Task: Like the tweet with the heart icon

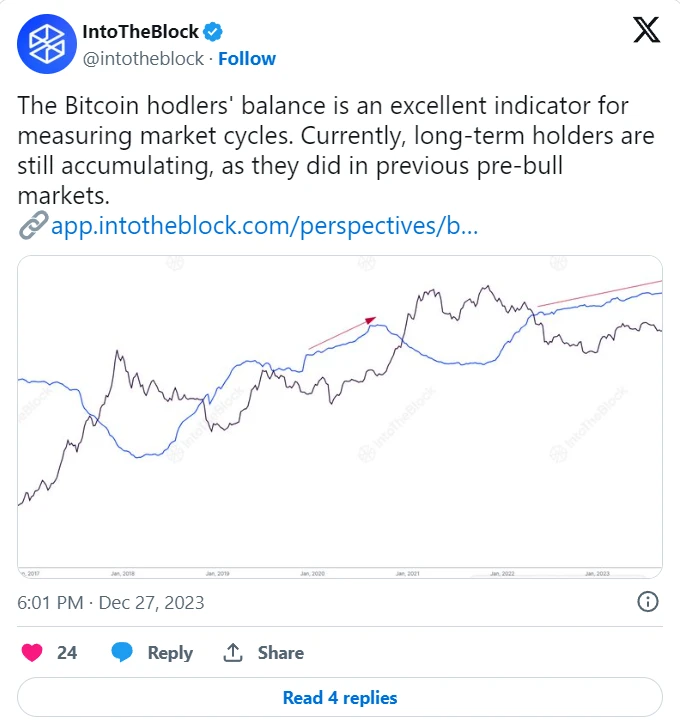Action: click(x=31, y=652)
